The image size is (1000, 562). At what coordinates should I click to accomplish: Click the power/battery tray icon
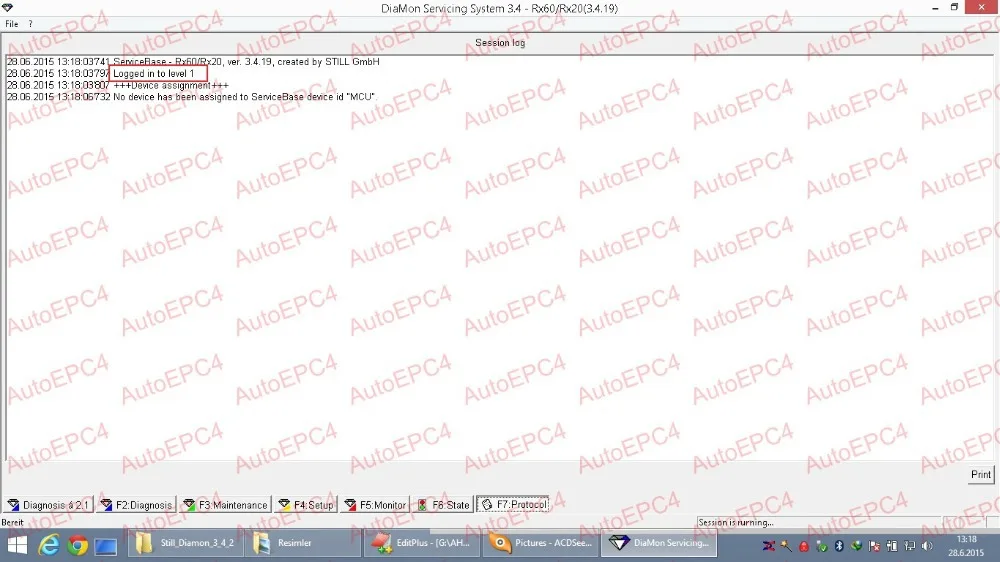click(x=892, y=546)
